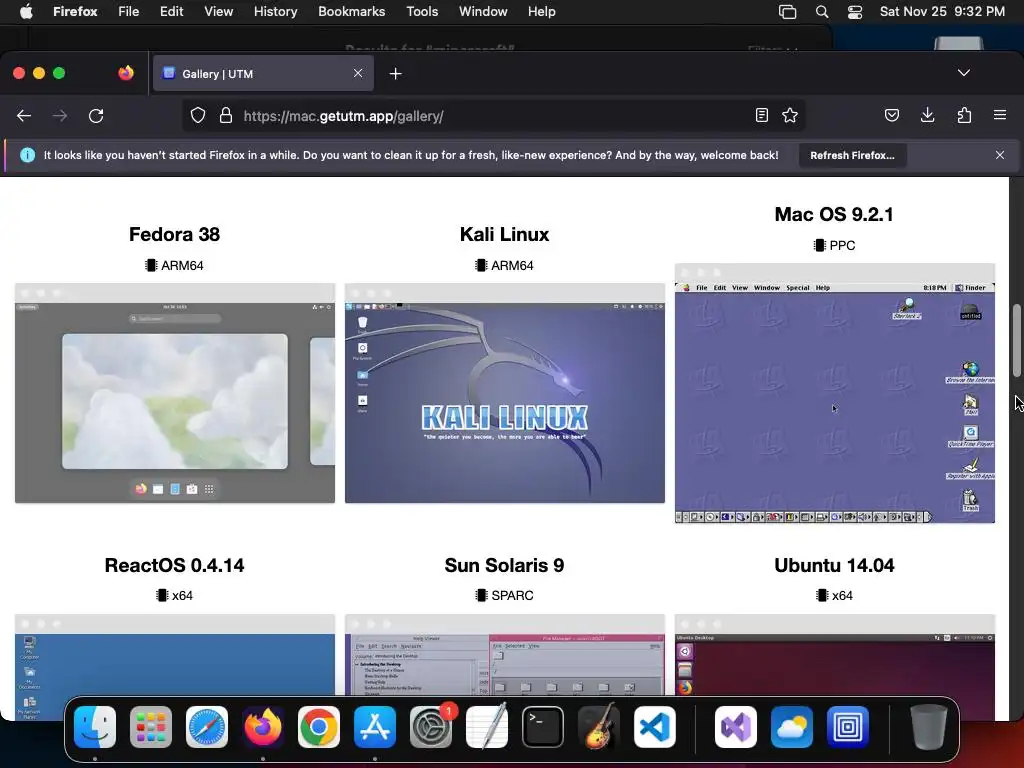Open Mac OS 9.2.1 gallery entry

(834, 214)
